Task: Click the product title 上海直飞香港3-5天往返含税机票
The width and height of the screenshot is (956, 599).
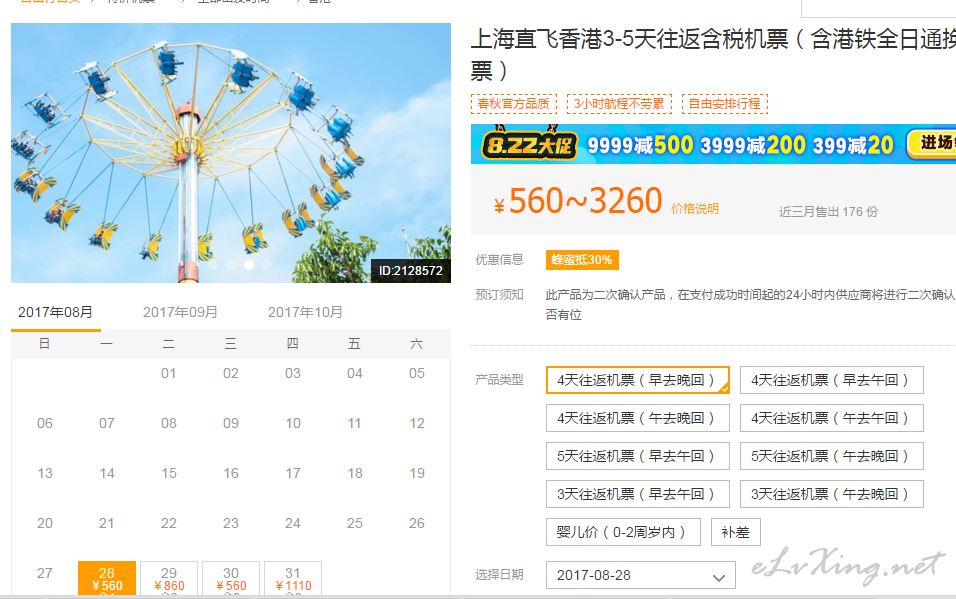Action: [713, 54]
